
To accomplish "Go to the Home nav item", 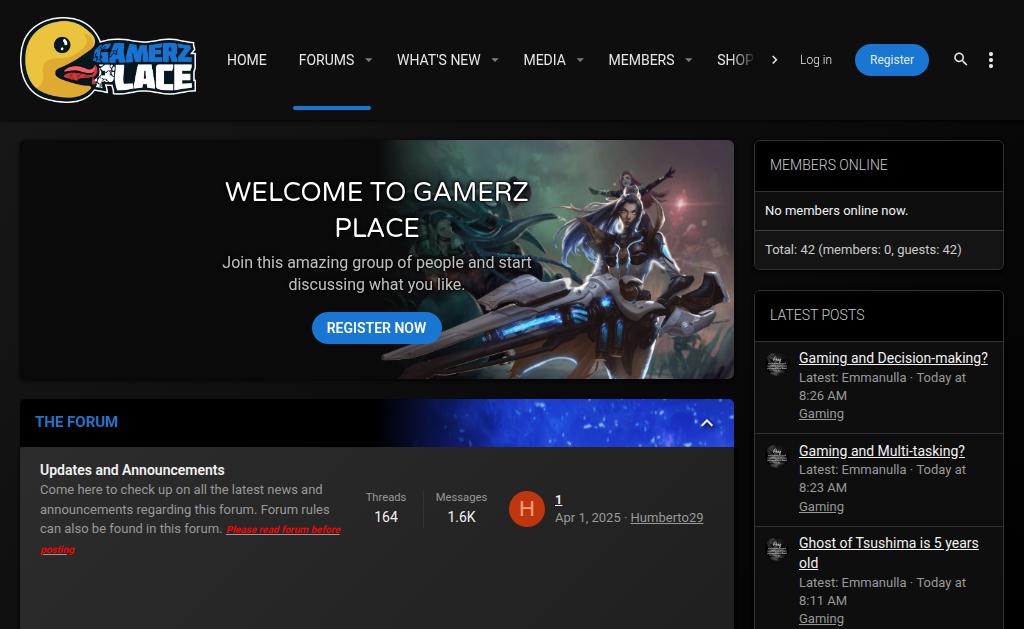I will coord(247,60).
